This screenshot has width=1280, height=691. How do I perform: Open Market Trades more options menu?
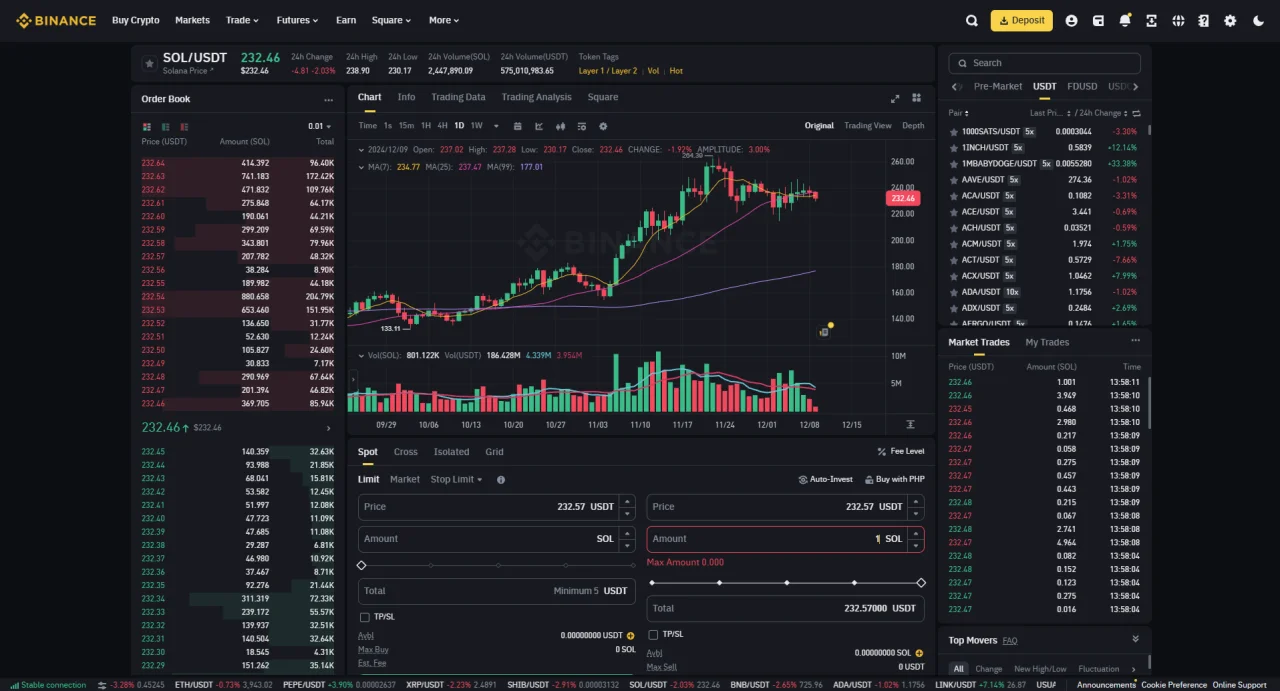[1135, 341]
